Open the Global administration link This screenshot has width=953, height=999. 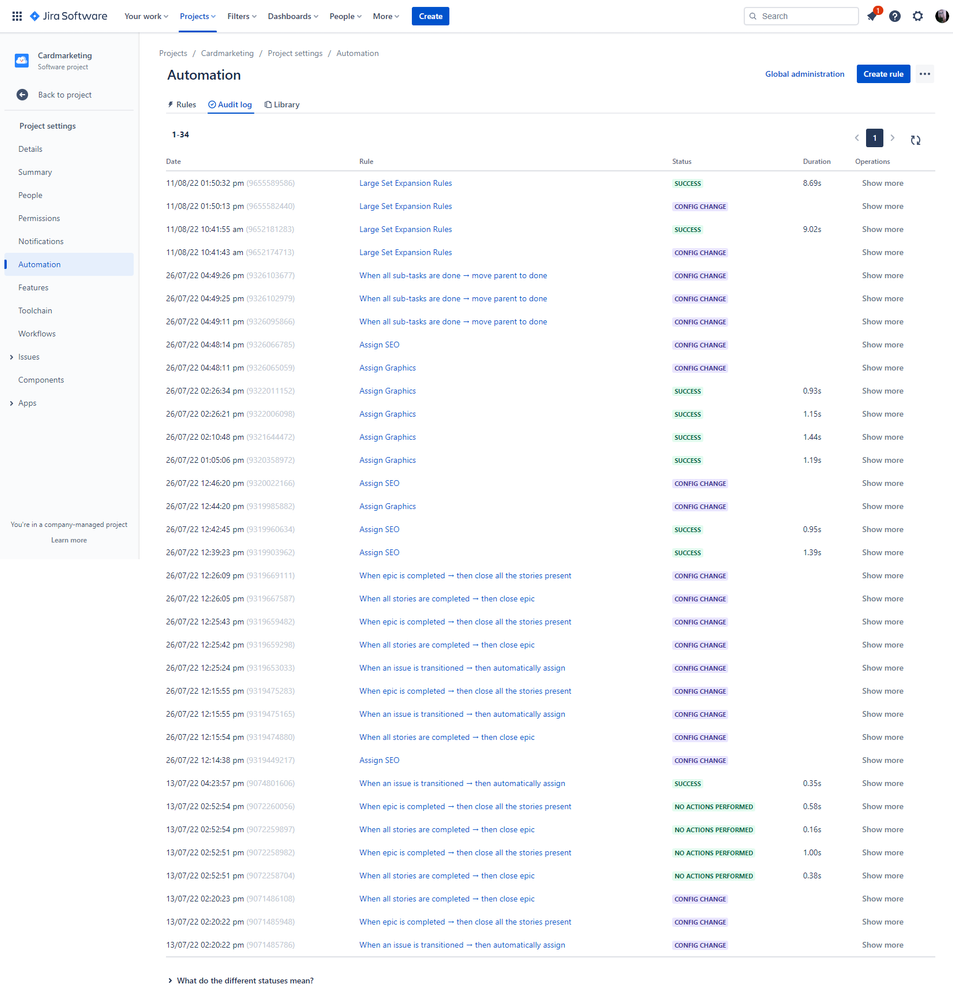point(806,74)
